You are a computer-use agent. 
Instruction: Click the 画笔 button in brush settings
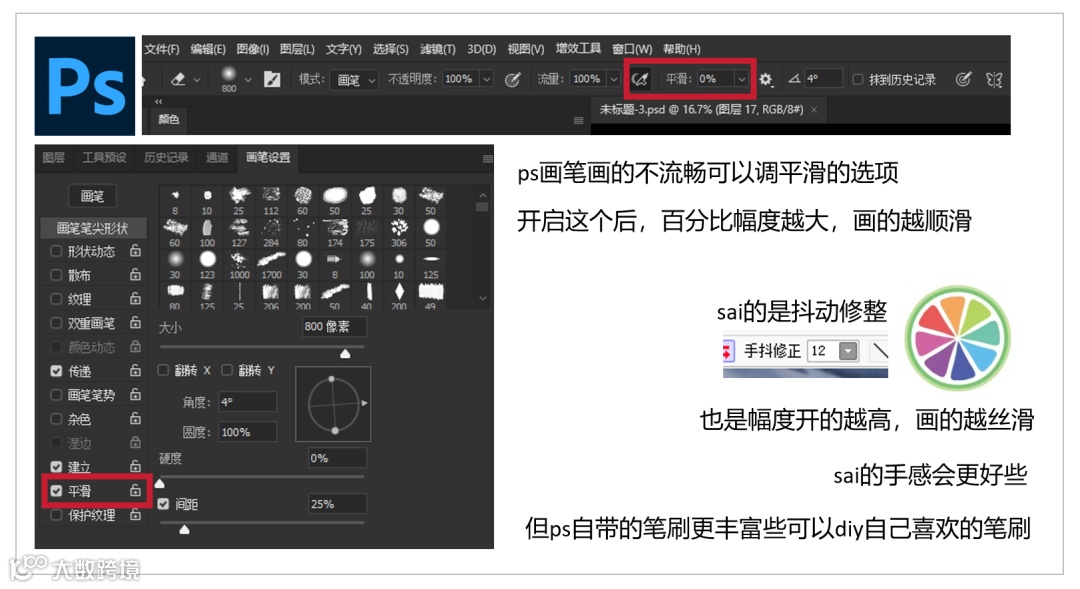92,196
